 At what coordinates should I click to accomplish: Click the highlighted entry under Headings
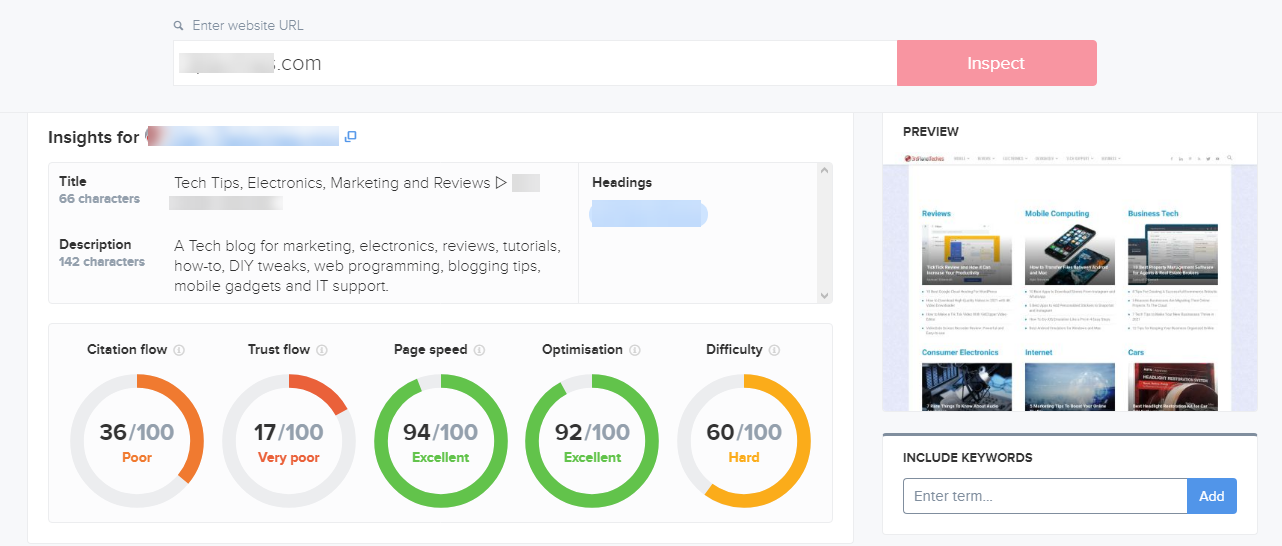[648, 213]
